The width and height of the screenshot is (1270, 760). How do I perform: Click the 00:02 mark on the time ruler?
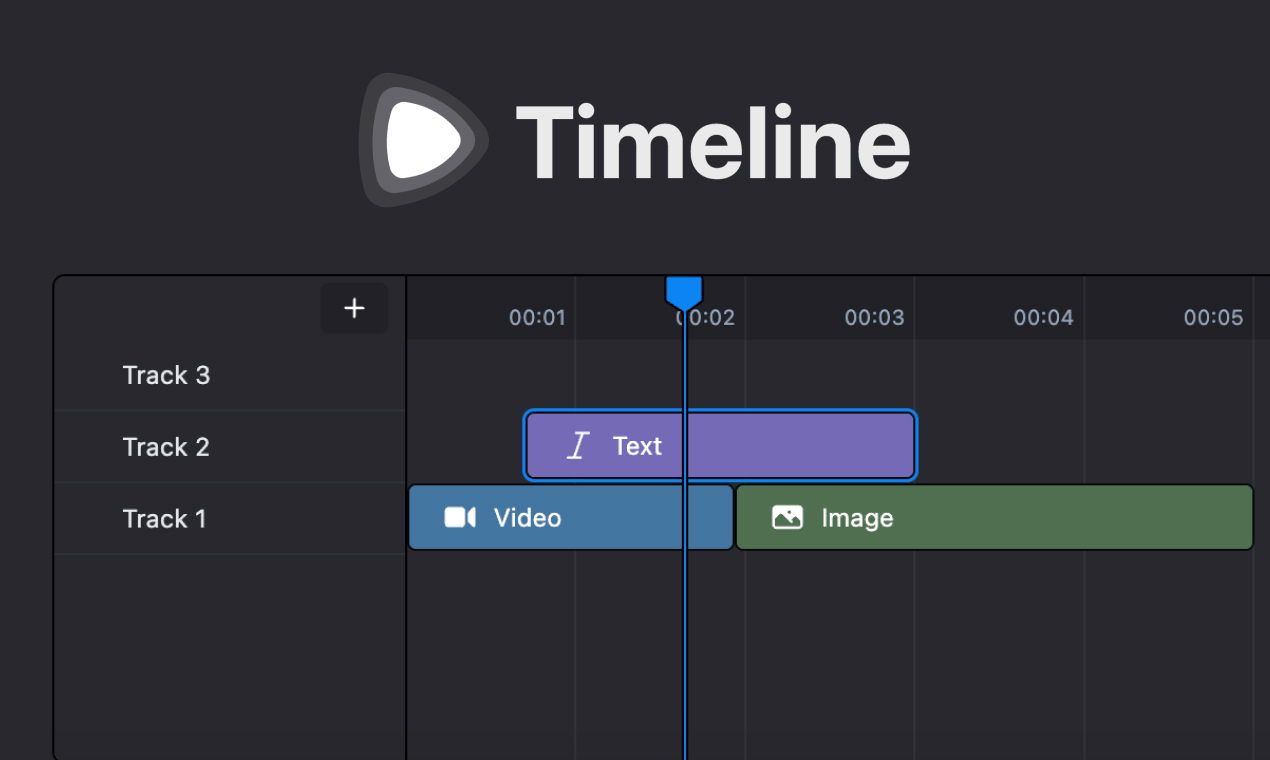pyautogui.click(x=706, y=317)
